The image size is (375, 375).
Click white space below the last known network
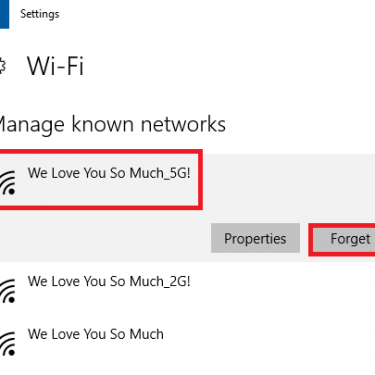pos(187,369)
